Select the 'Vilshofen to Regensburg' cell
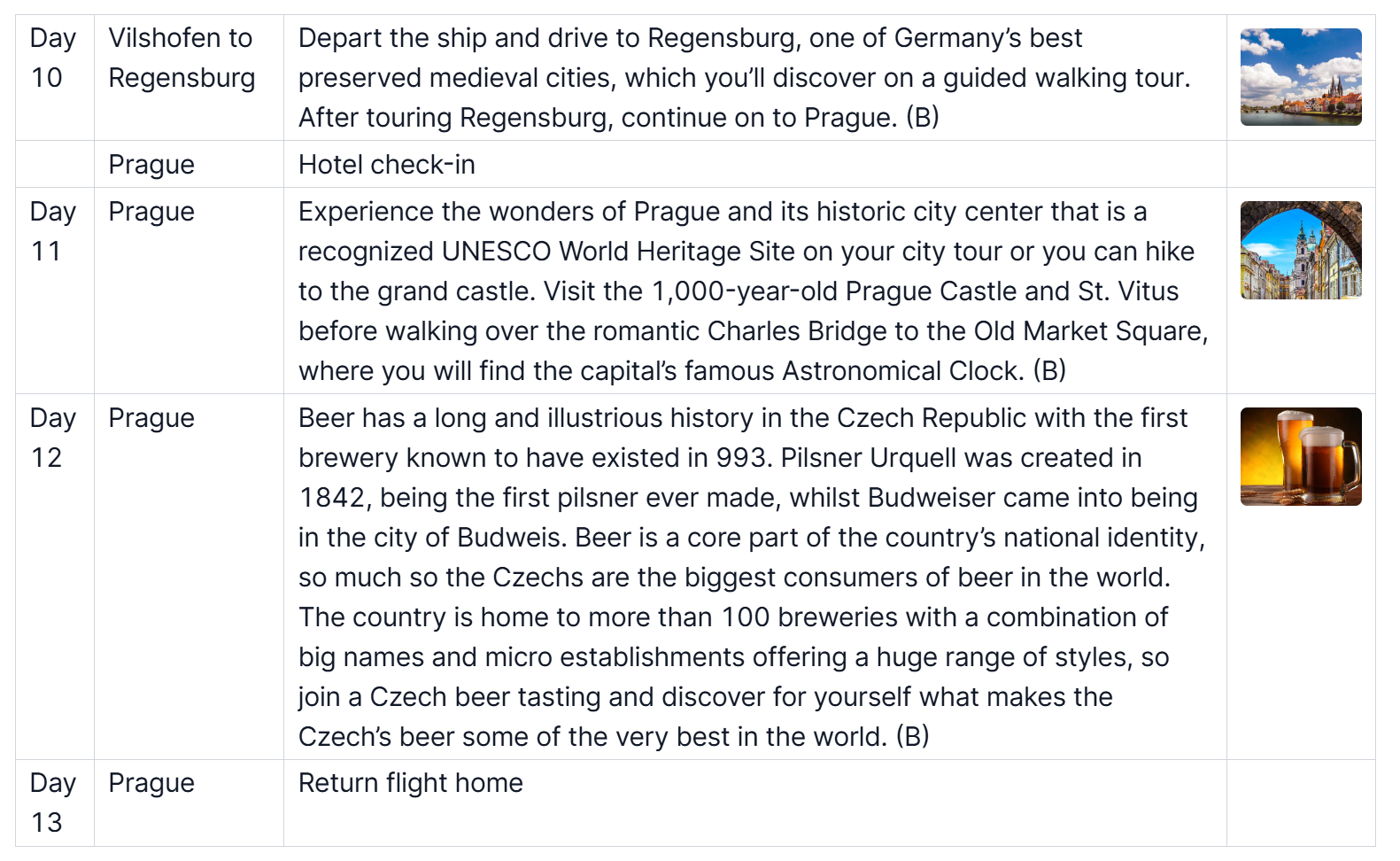The width and height of the screenshot is (1400, 861). (182, 58)
